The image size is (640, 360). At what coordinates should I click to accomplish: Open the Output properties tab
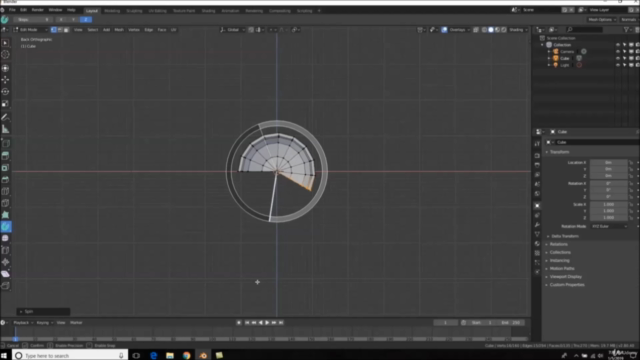[x=537, y=165]
